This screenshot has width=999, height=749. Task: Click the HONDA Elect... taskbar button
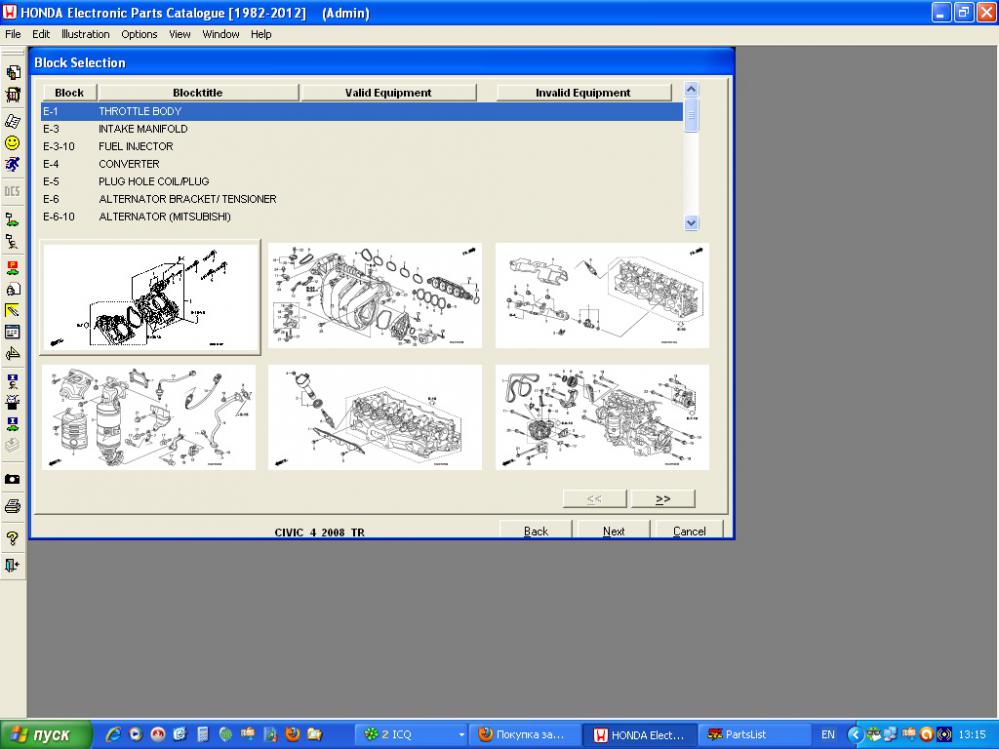pos(640,734)
